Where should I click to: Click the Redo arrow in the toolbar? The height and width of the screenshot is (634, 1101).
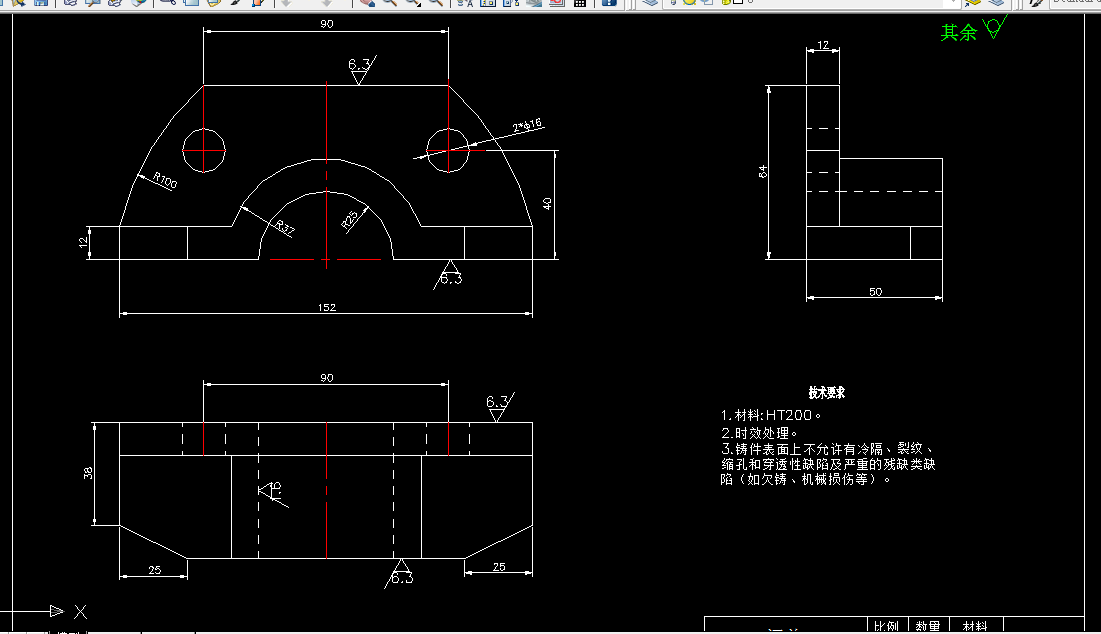[x=326, y=5]
